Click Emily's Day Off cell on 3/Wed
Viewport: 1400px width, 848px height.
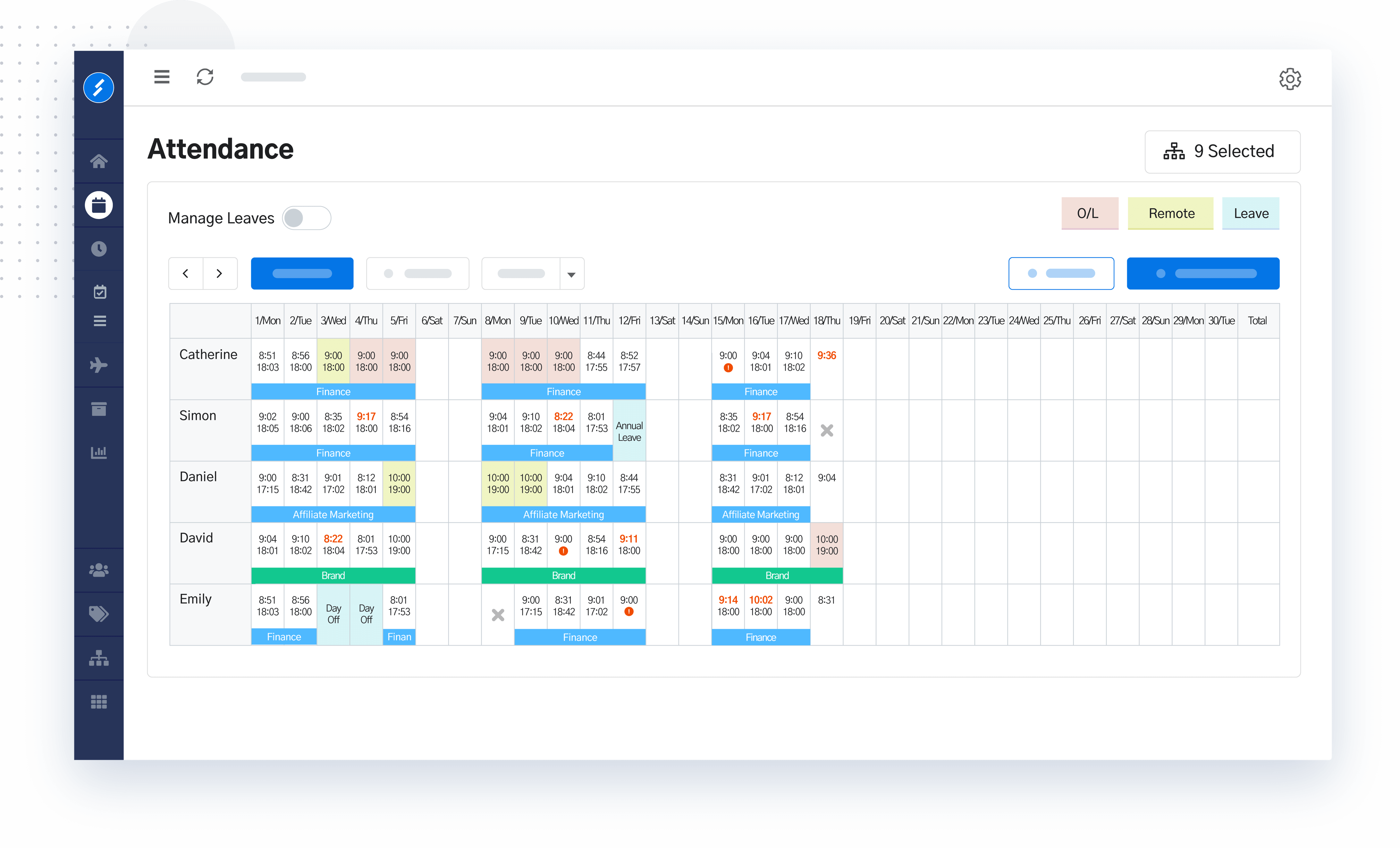[x=333, y=615]
